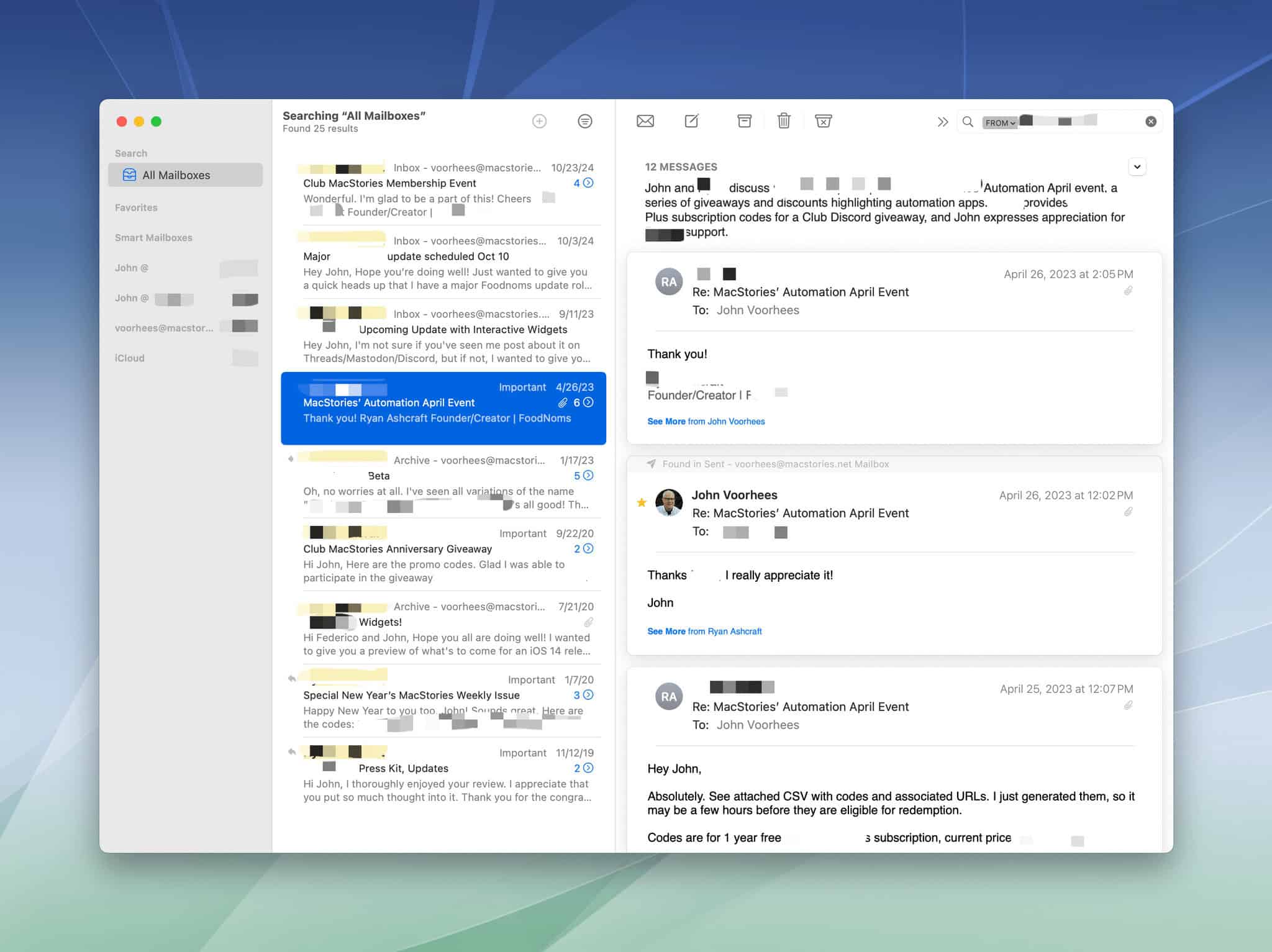Click John Voorhees profile photo avatar
1272x952 pixels.
(x=669, y=502)
